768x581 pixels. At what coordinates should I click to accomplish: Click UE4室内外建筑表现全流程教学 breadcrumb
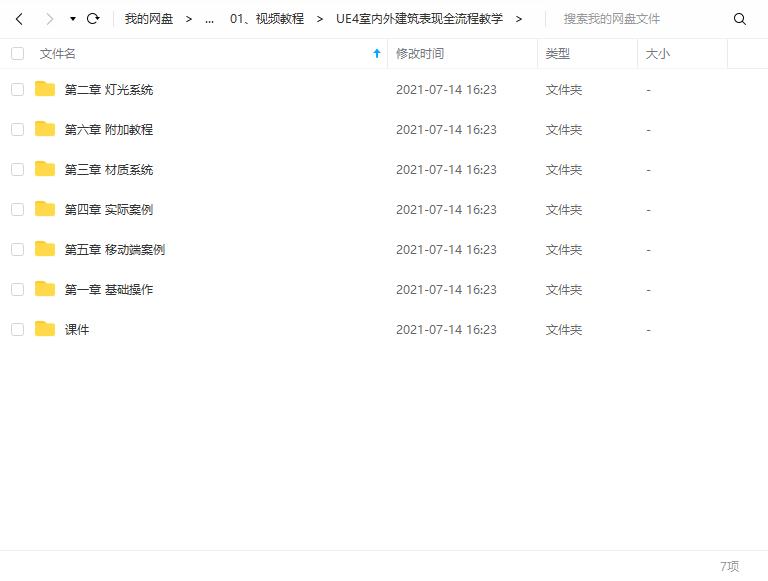pyautogui.click(x=419, y=19)
